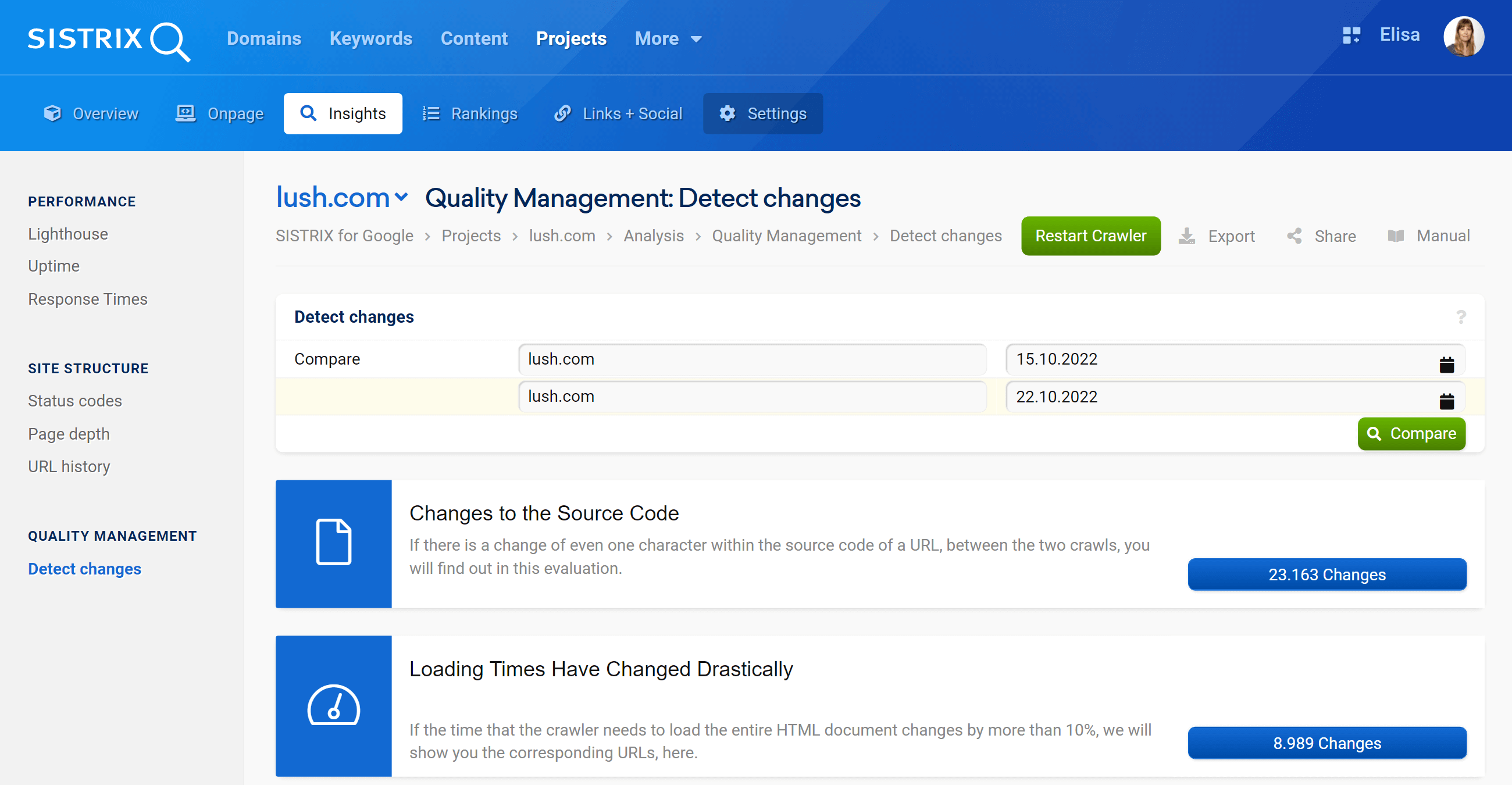
Task: Click the Changes to Source Code icon
Action: (333, 544)
